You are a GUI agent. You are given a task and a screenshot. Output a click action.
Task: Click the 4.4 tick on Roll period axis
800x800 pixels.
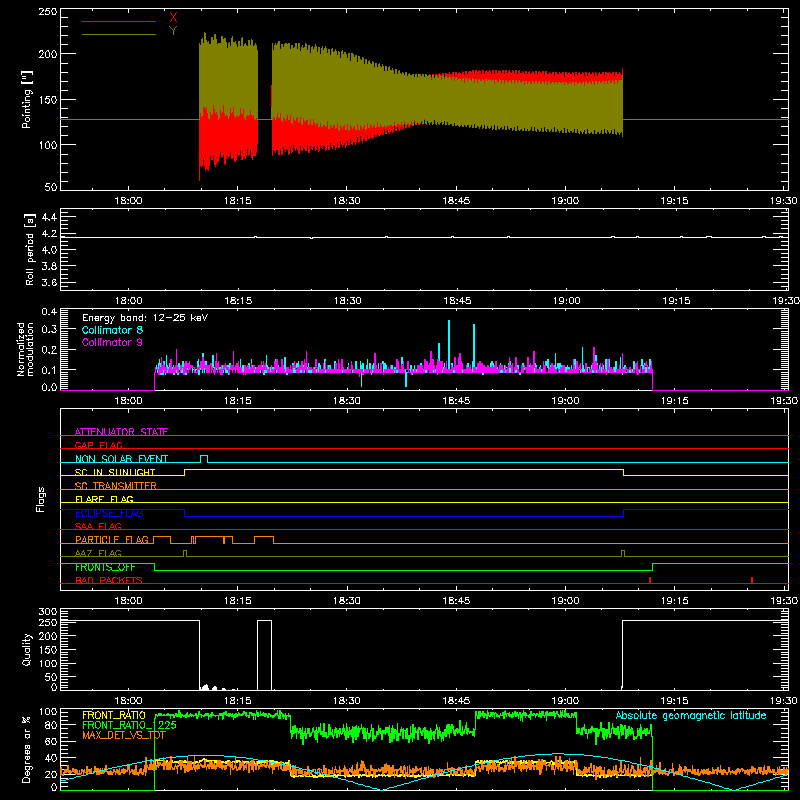pyautogui.click(x=49, y=217)
